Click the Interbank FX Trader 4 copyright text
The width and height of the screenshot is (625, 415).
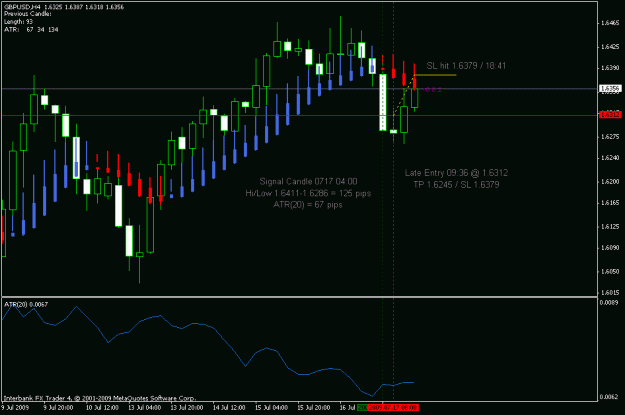point(100,398)
